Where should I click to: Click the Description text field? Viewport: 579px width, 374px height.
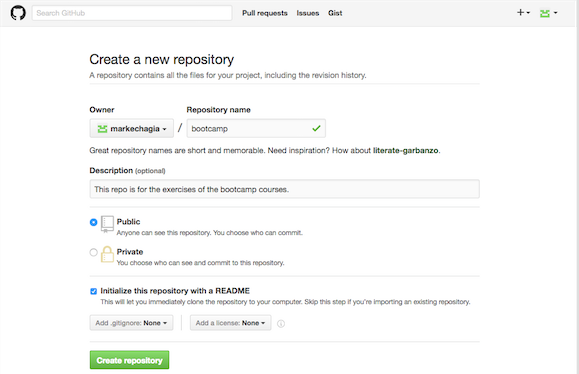tap(284, 189)
